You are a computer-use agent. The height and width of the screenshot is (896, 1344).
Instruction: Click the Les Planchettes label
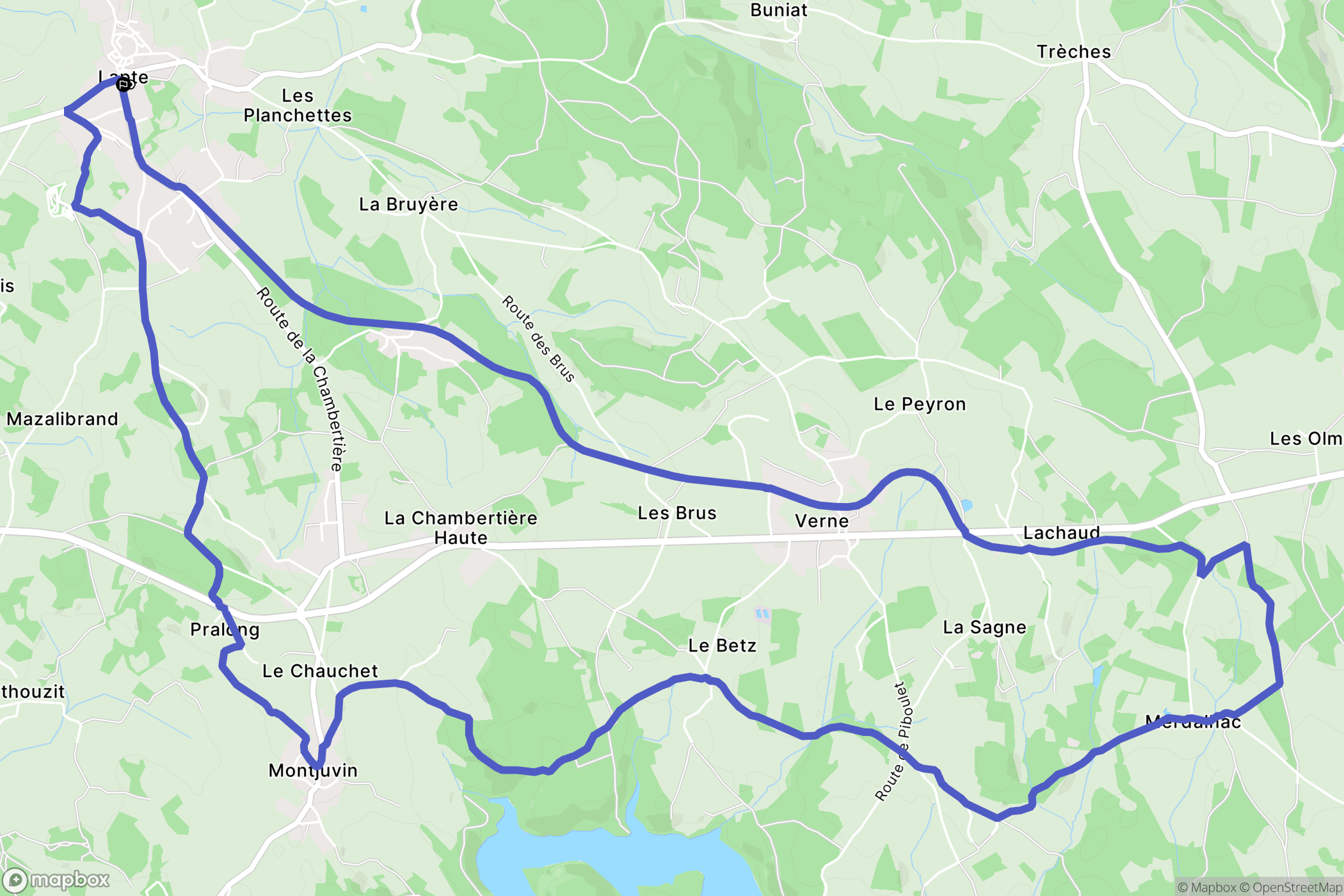coord(298,106)
